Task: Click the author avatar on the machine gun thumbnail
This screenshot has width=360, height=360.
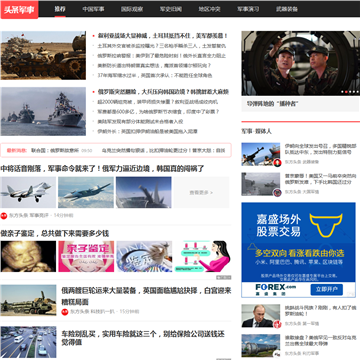Action: (277, 163)
